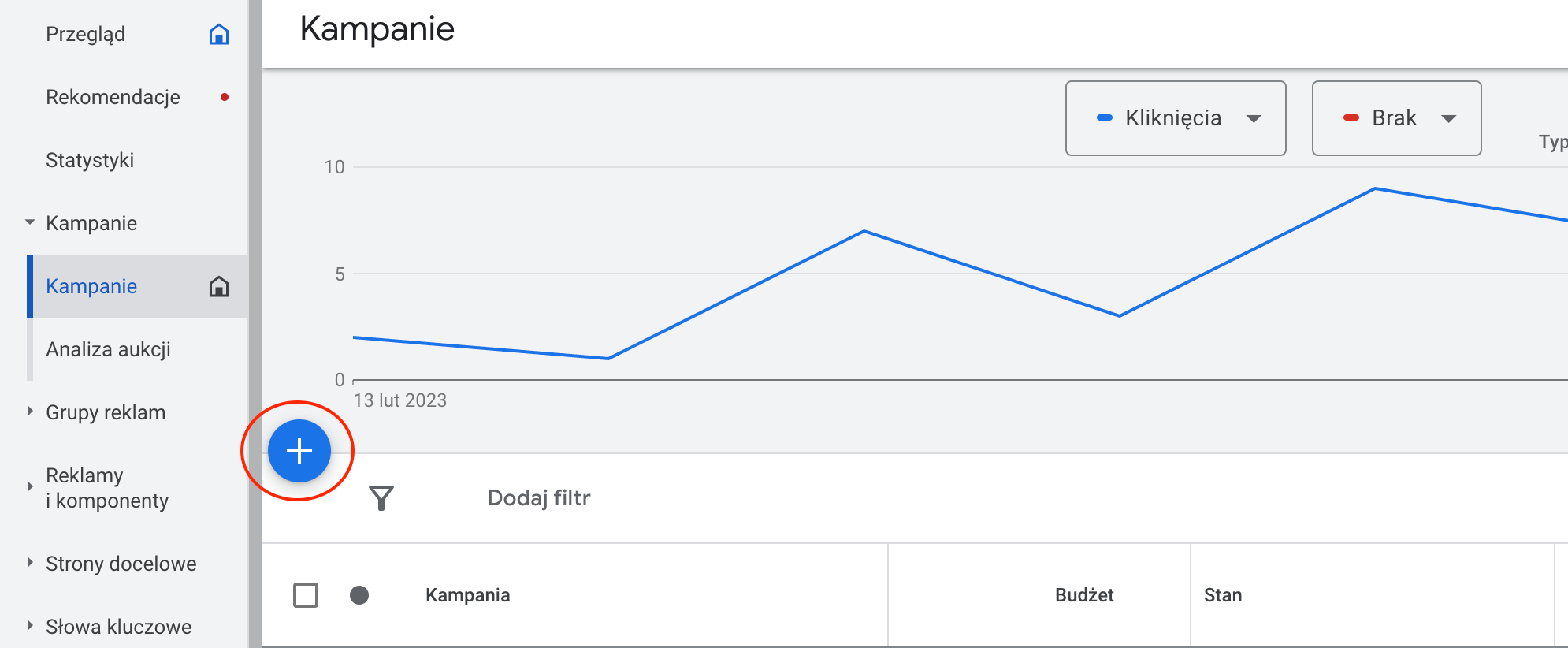The width and height of the screenshot is (1568, 648).
Task: Click the Dodaj filtr field
Action: pos(539,497)
